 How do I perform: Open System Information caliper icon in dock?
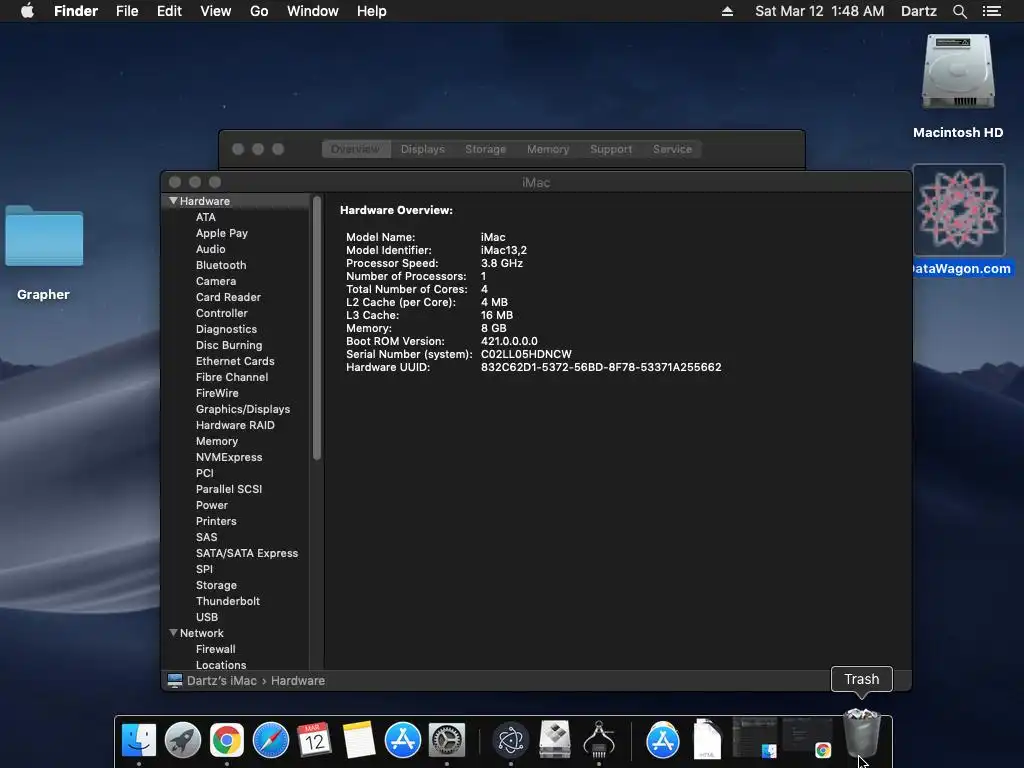599,740
